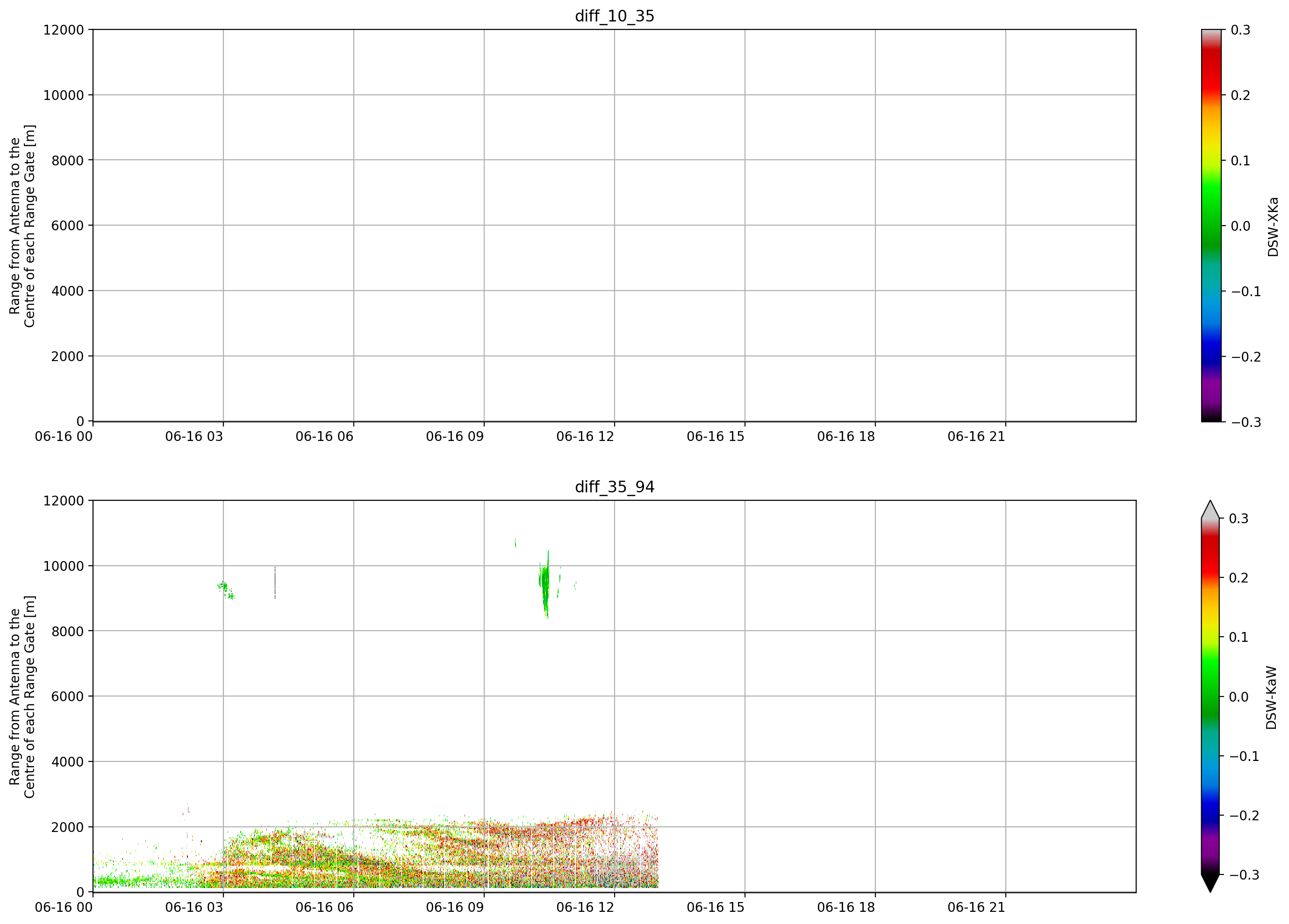Select y-axis range label of diff_10_35 plot
Screen dimensions: 1289x924
[22, 226]
